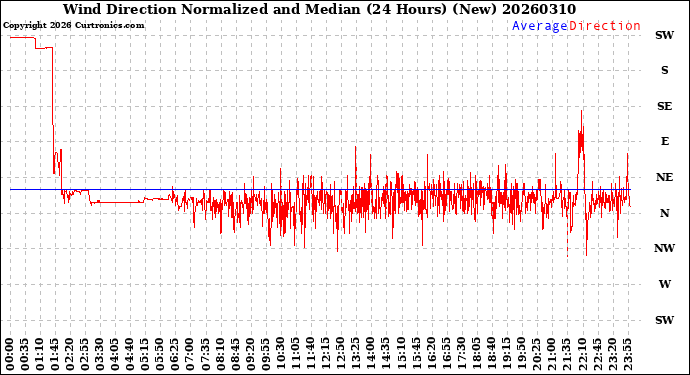
Task: Click the red spike peak near 22:10
Action: point(581,111)
